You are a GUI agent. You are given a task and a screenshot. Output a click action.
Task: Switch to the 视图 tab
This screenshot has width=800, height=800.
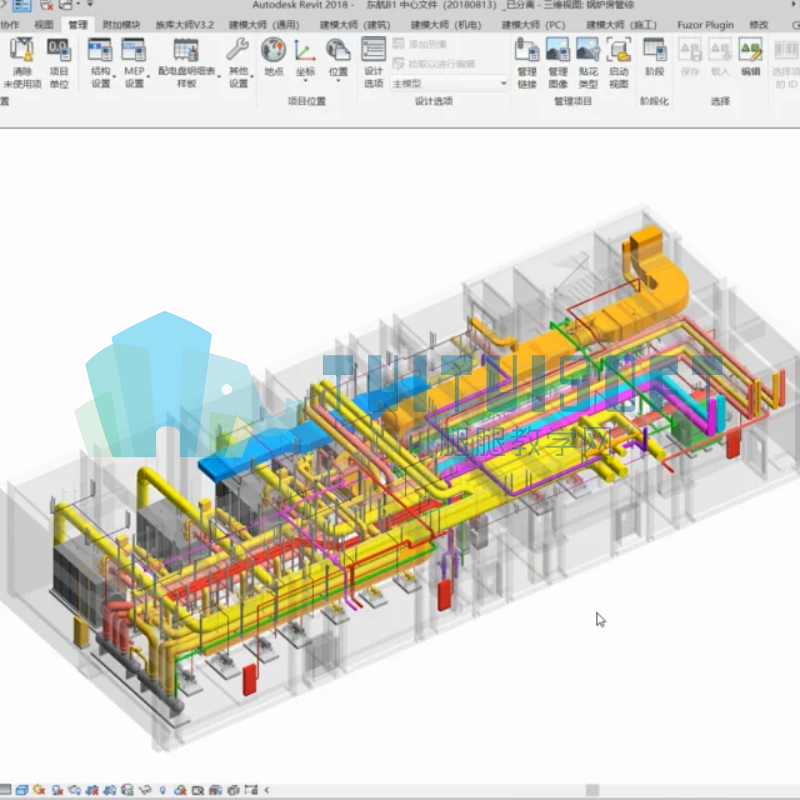44,25
